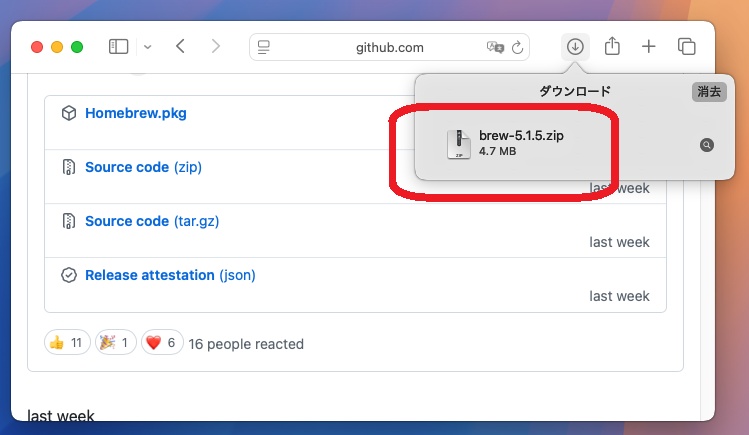Click the 4.7 MB file size label
This screenshot has width=749, height=435.
pos(497,151)
